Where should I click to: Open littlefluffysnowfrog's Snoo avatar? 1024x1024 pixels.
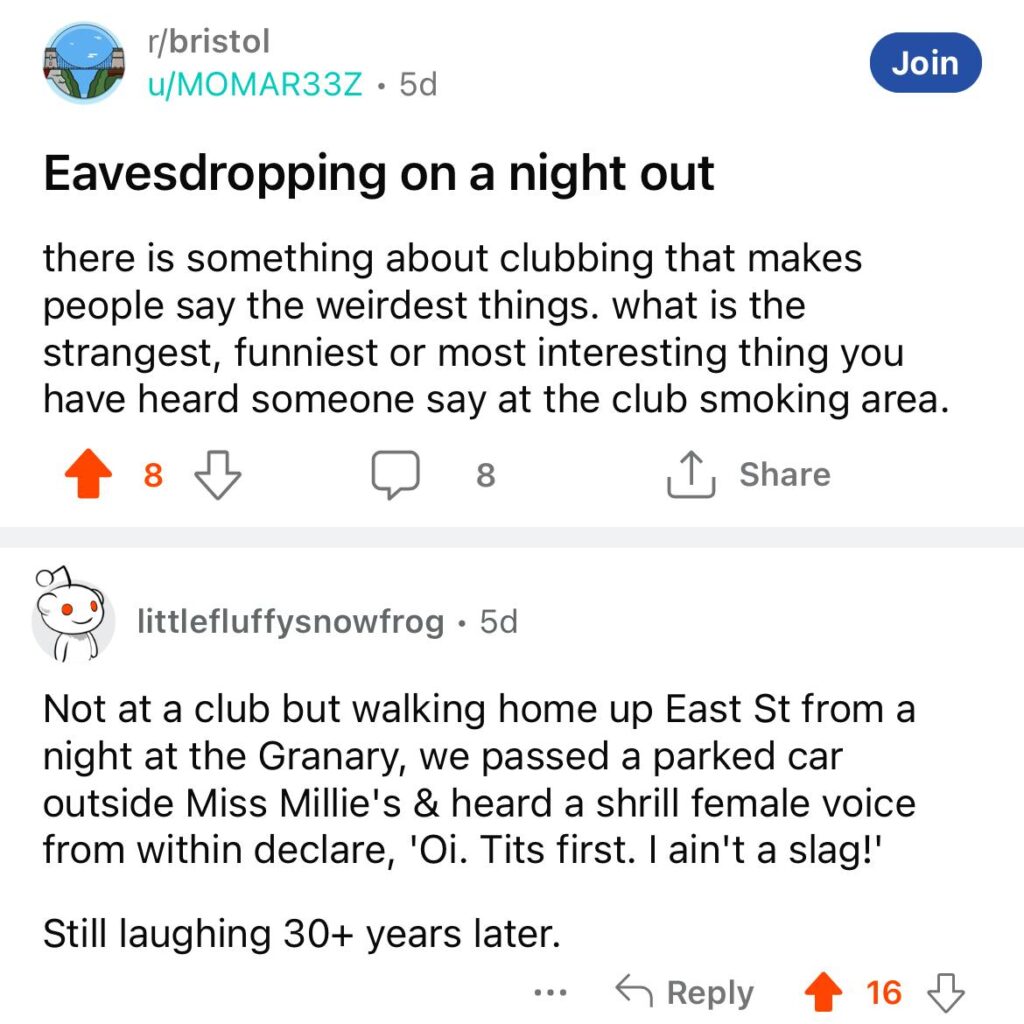pyautogui.click(x=73, y=616)
